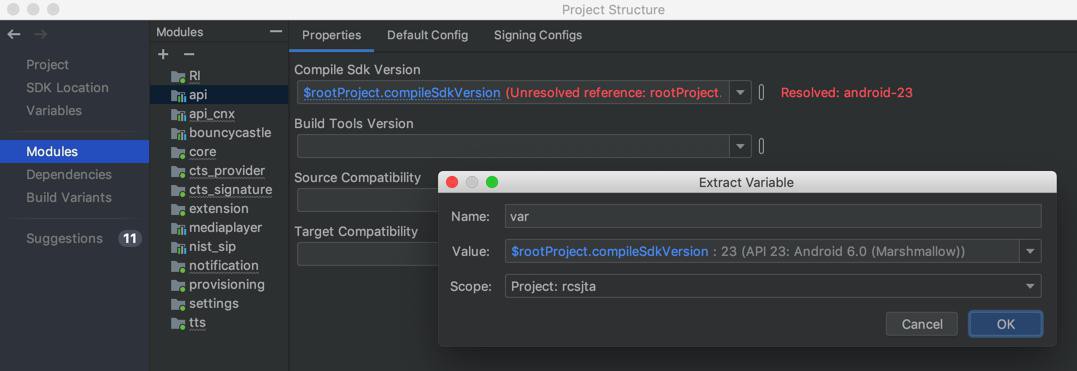1077x371 pixels.
Task: Click the forward arrow navigation icon
Action: pos(41,34)
